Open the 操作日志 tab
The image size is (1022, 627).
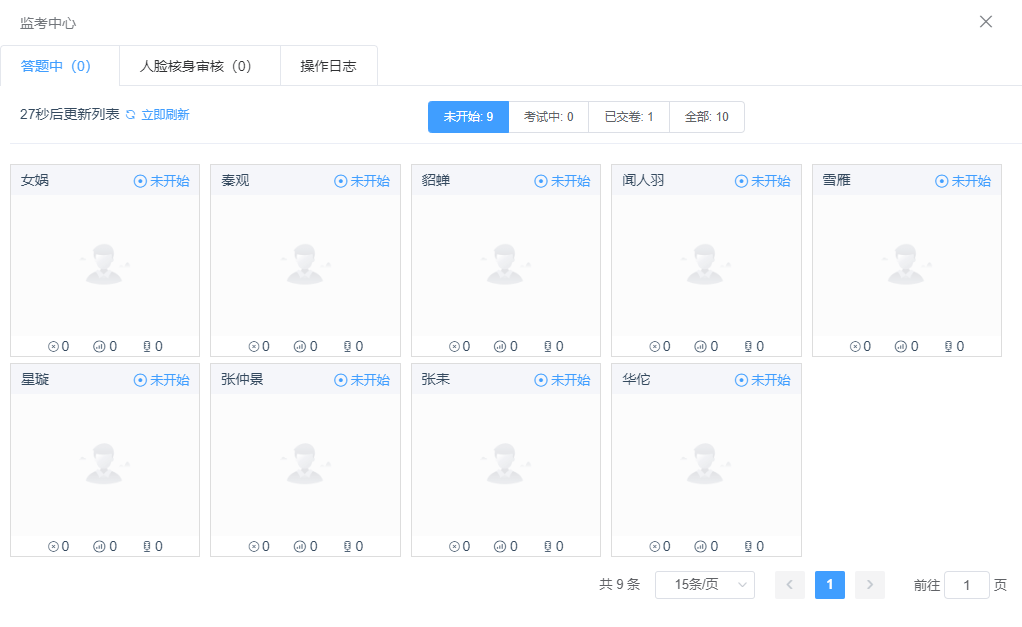pos(328,66)
